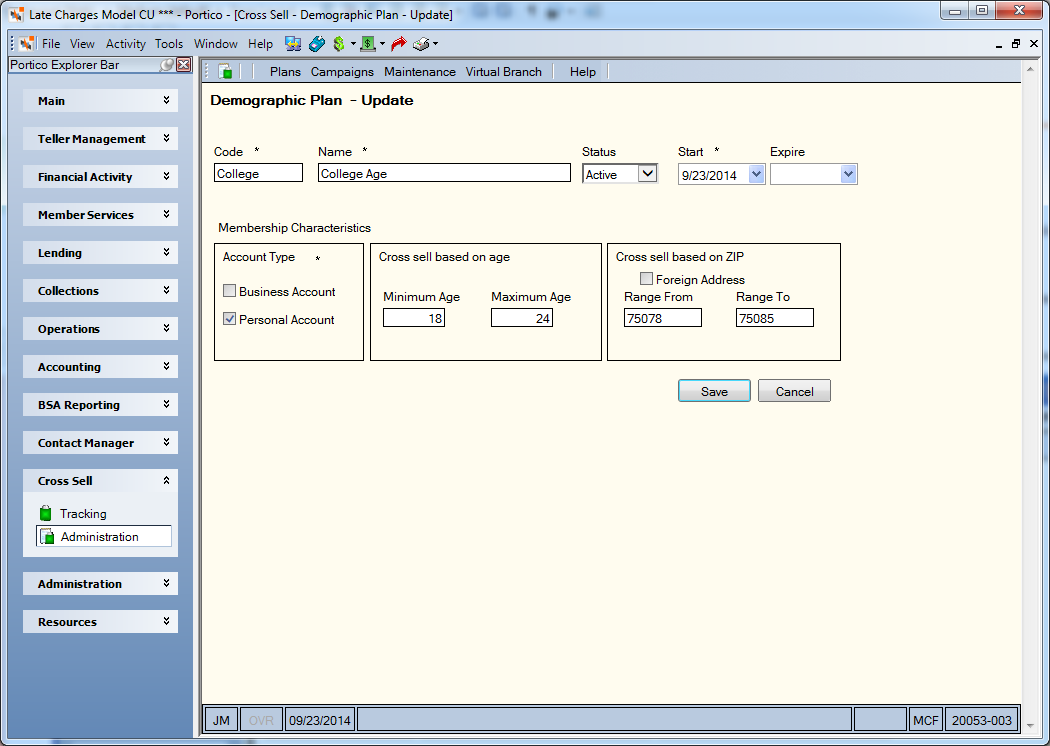Open the Activity menu
Viewport: 1050px width, 746px height.
(125, 44)
